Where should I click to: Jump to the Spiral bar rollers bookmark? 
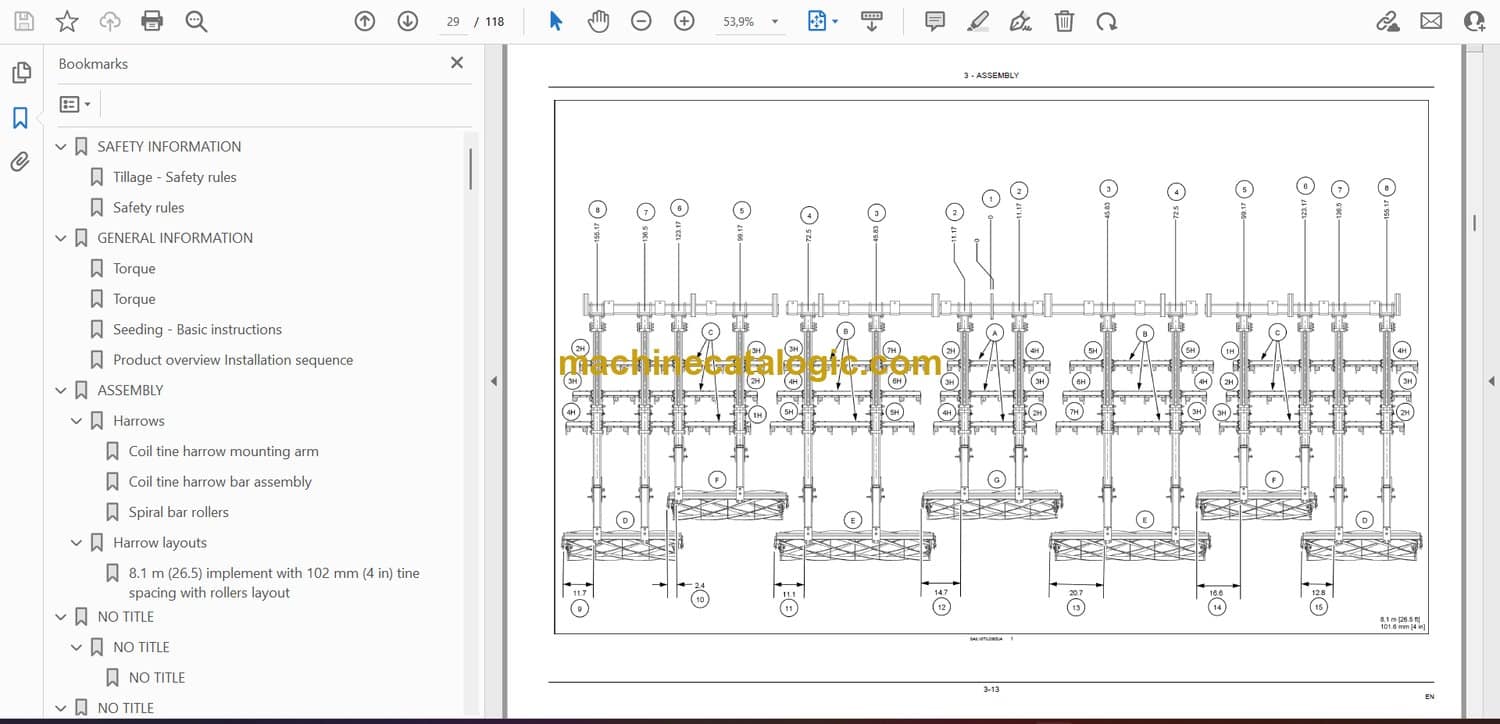(x=179, y=513)
